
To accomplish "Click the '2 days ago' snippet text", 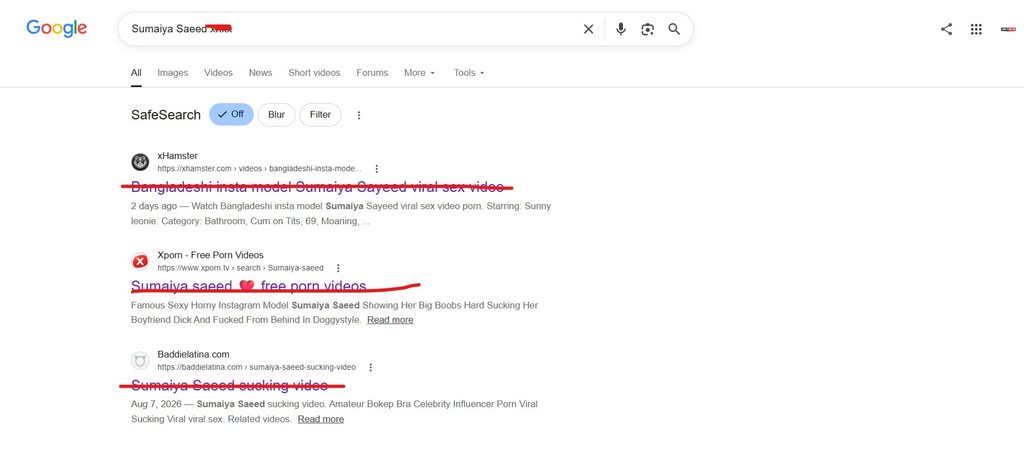I will (154, 206).
